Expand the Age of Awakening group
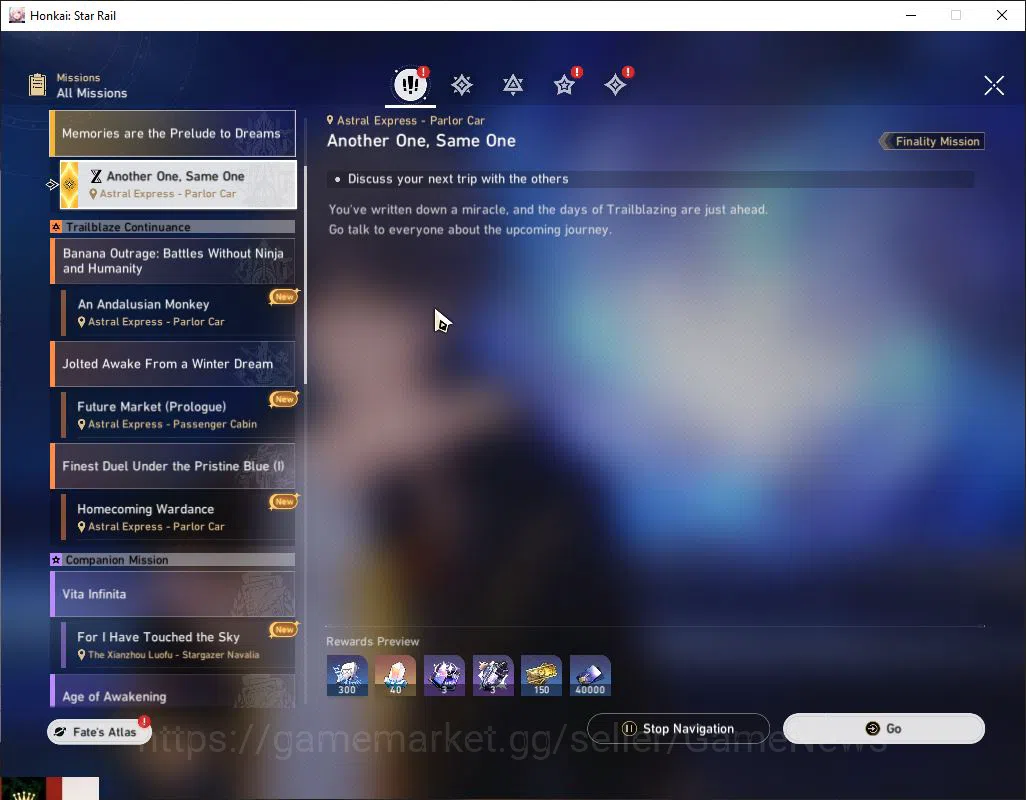 click(173, 691)
